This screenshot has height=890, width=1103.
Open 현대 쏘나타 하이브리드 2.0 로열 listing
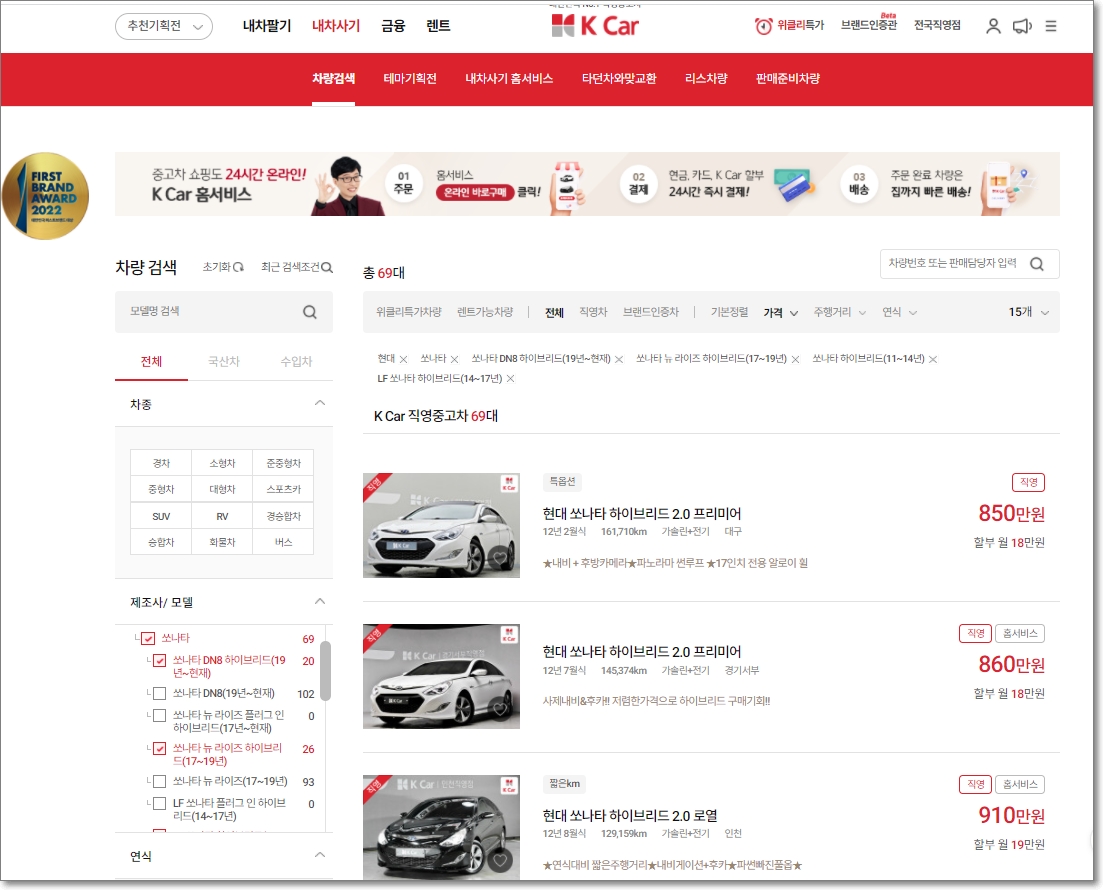pyautogui.click(x=630, y=816)
